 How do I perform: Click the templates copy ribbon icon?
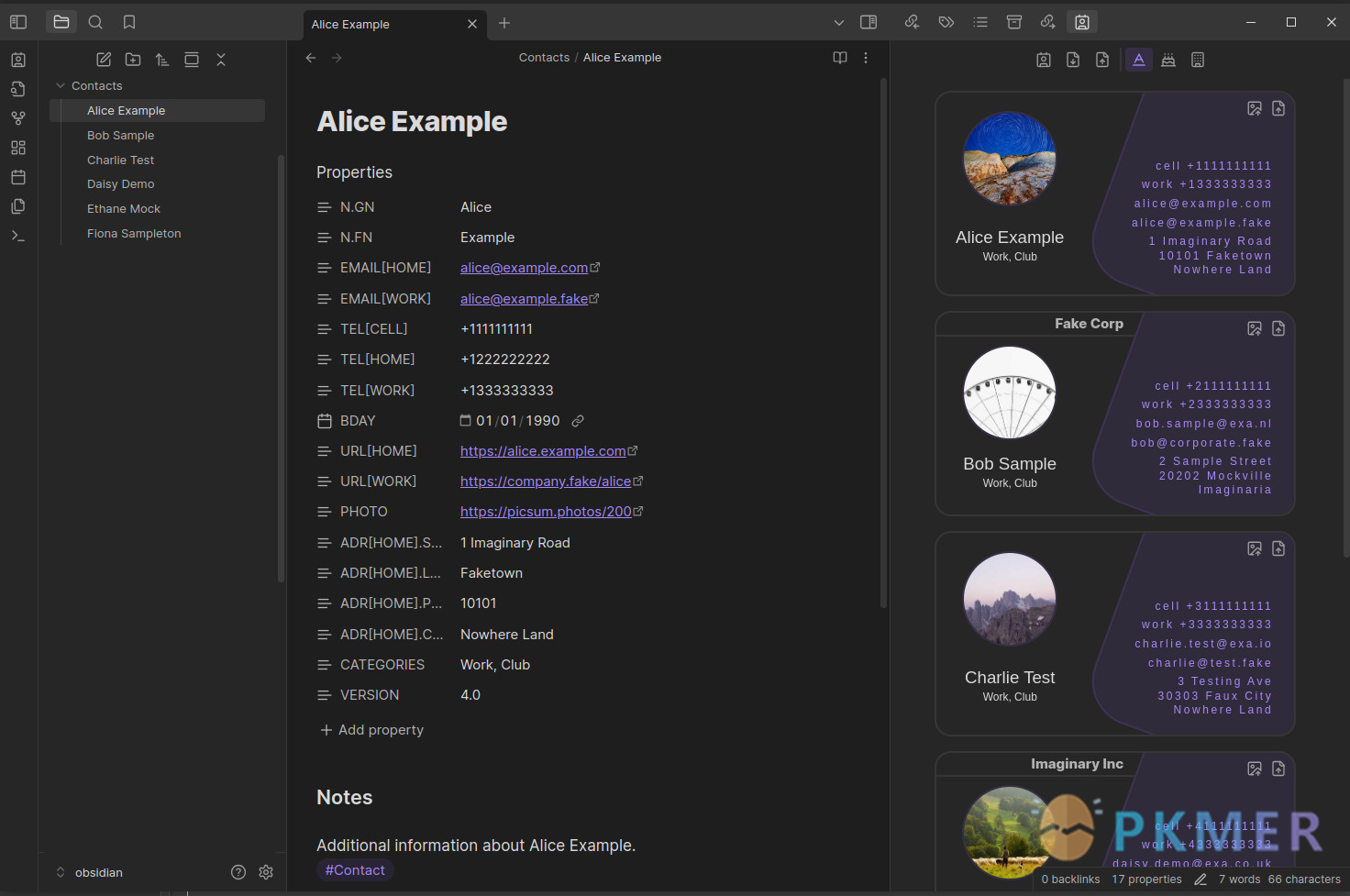coord(18,206)
